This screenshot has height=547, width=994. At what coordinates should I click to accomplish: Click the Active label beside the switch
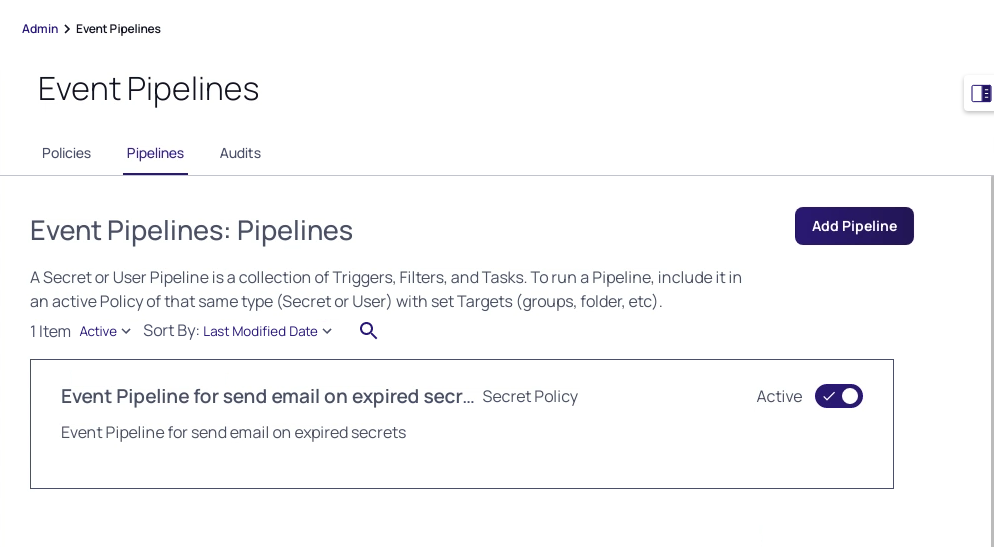tap(779, 397)
